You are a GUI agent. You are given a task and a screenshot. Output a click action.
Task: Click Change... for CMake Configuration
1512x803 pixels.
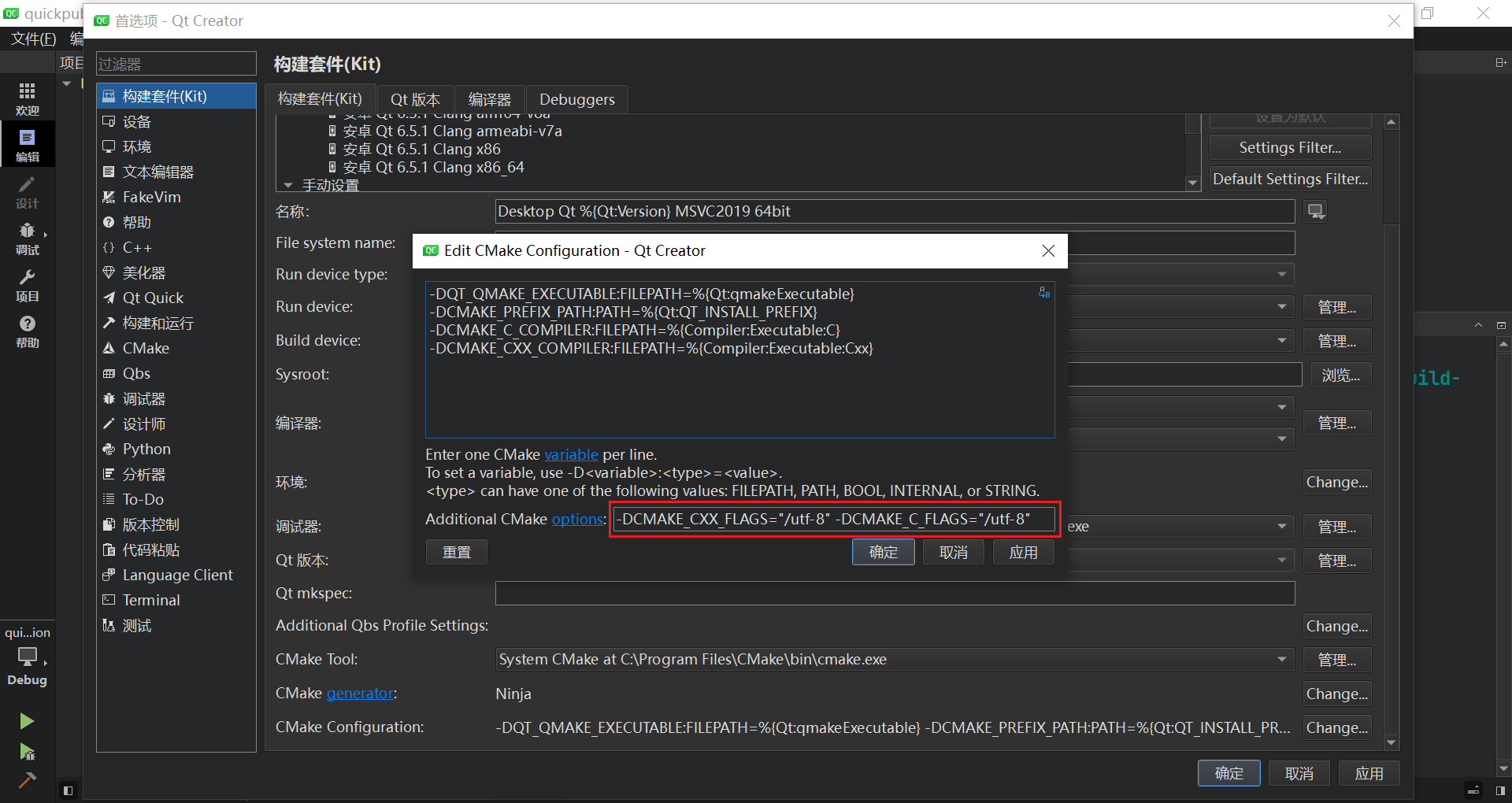point(1336,727)
